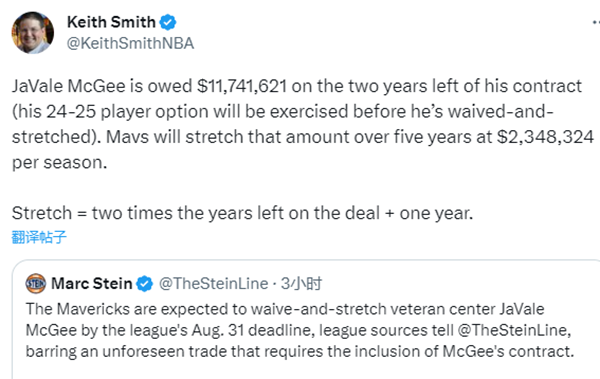Open the more options ellipsis menu
The width and height of the screenshot is (600, 379).
[x=595, y=23]
